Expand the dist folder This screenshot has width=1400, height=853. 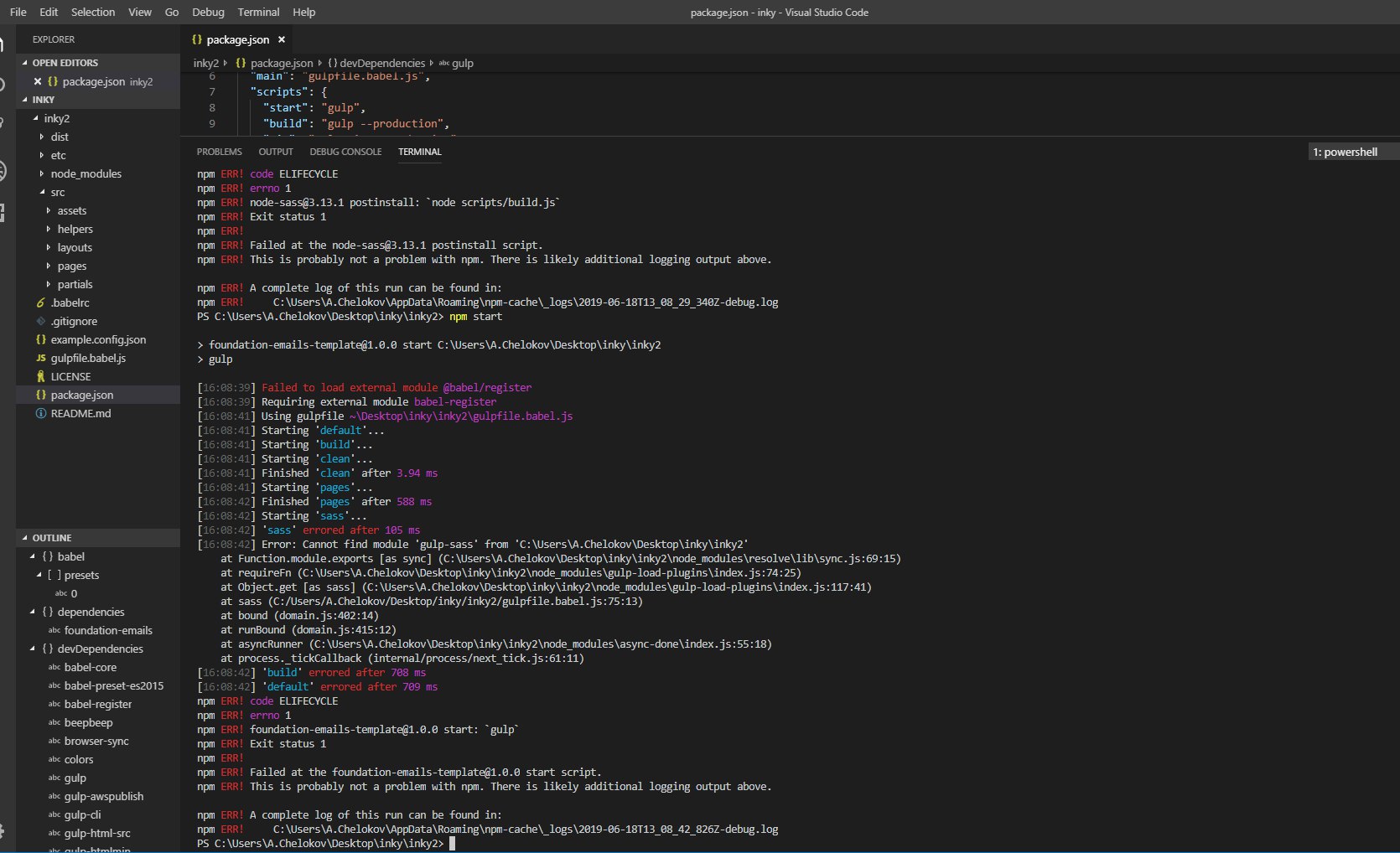[43, 137]
